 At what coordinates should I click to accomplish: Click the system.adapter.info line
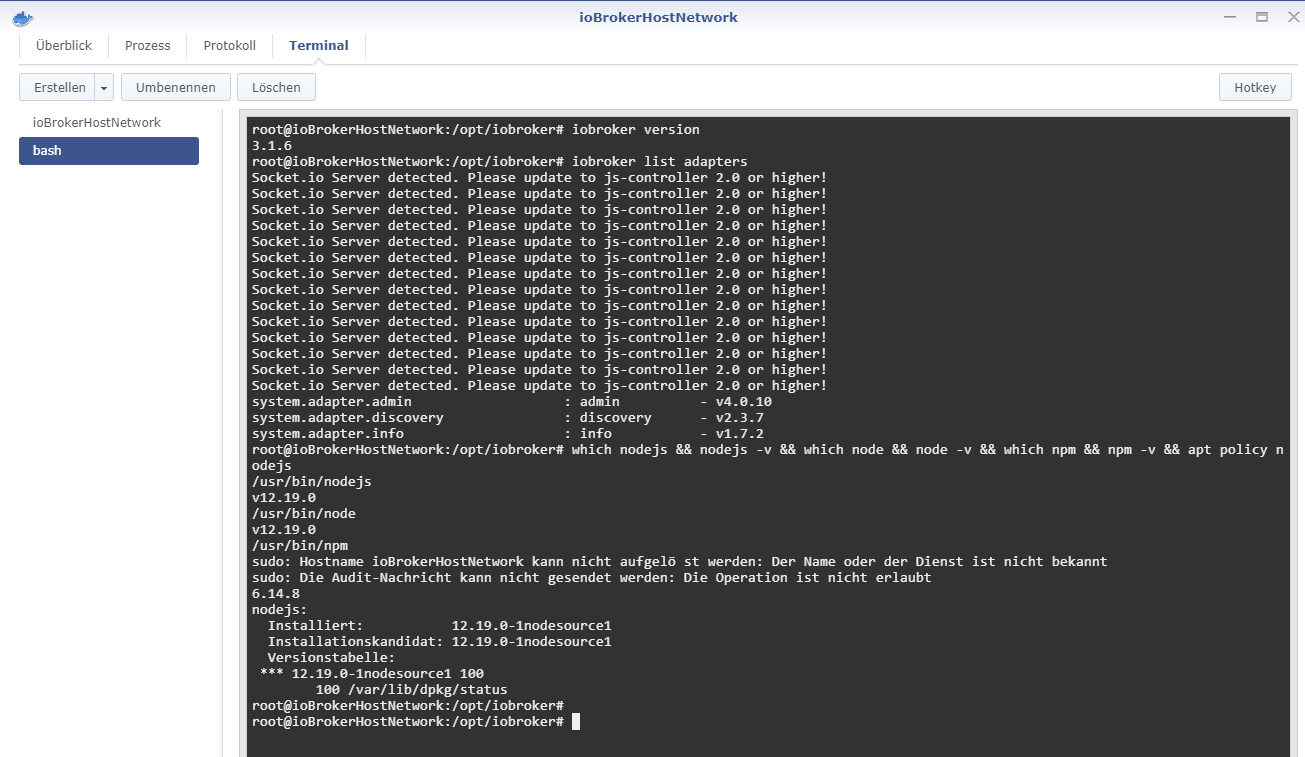(508, 434)
